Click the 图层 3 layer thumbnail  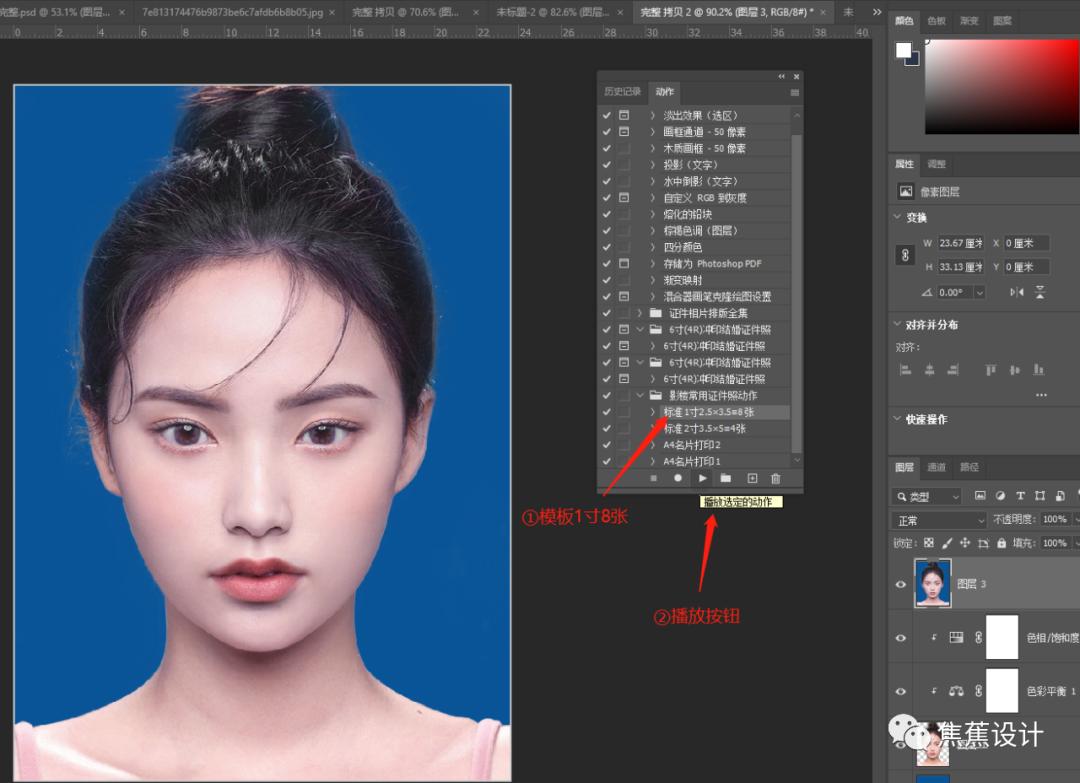934,583
